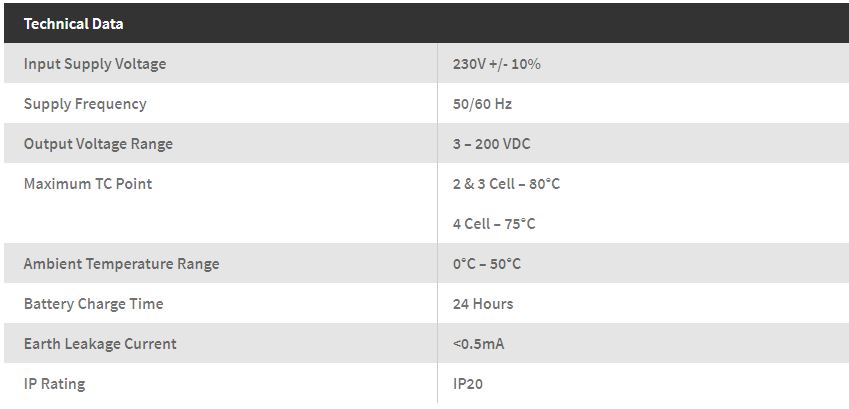Click the IP20 value
This screenshot has height=409, width=849.
point(468,384)
